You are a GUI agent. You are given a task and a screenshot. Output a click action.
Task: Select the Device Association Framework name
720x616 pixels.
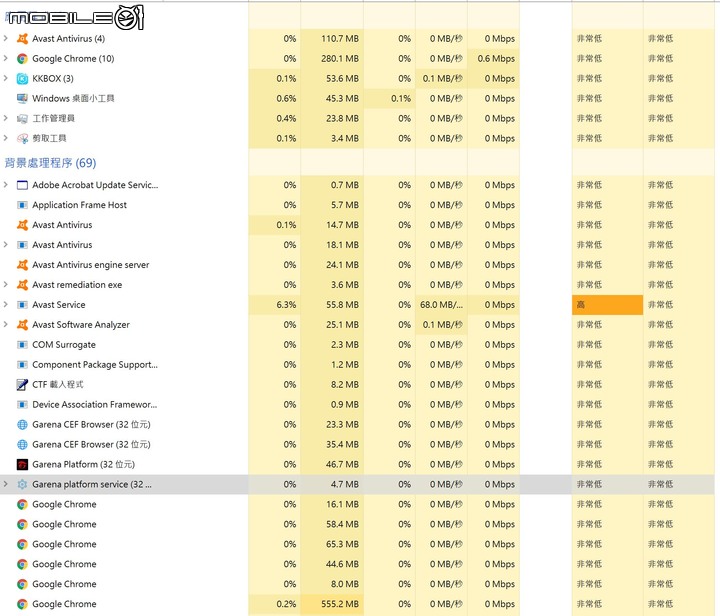pyautogui.click(x=95, y=404)
